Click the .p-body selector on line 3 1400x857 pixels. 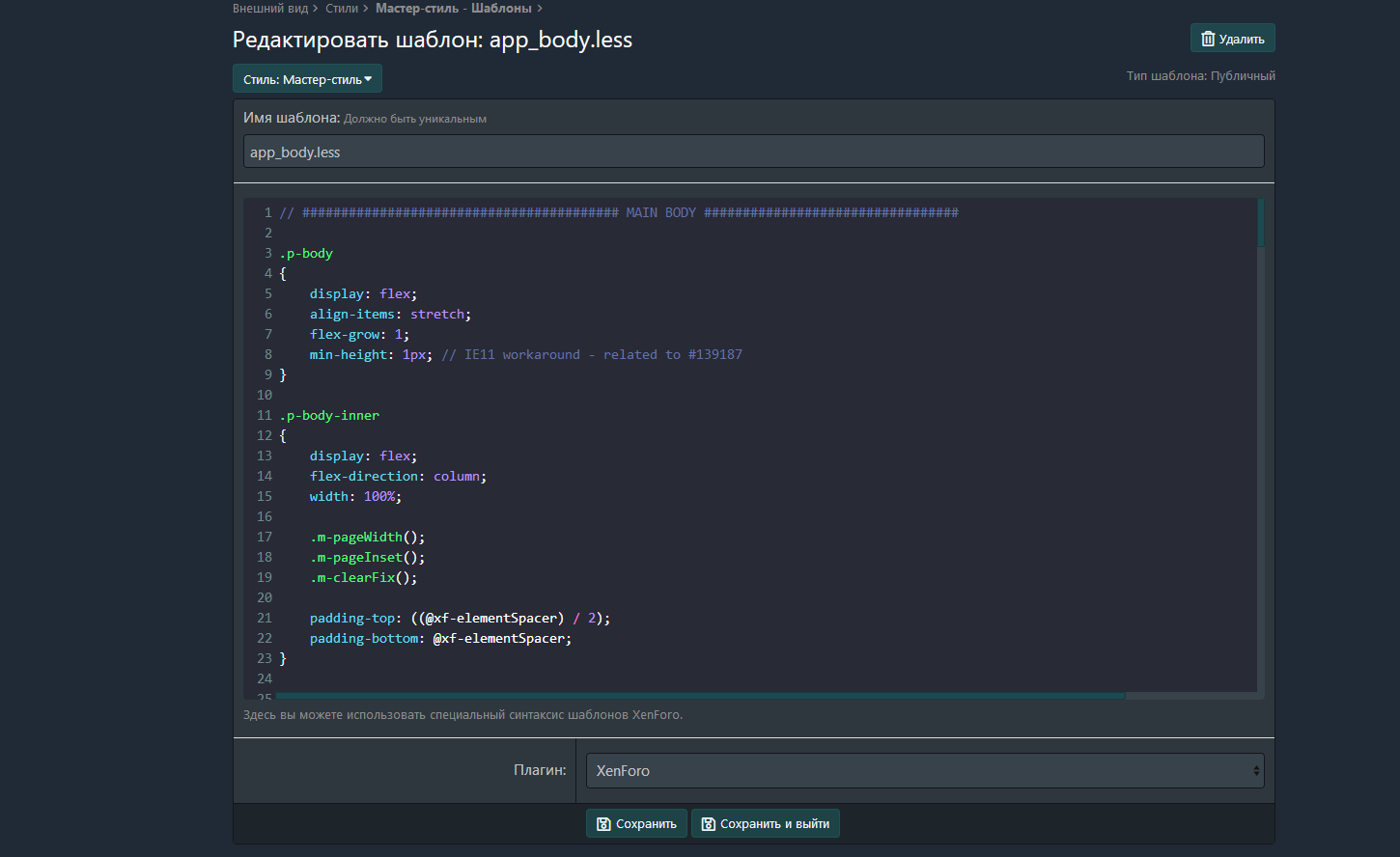click(306, 253)
